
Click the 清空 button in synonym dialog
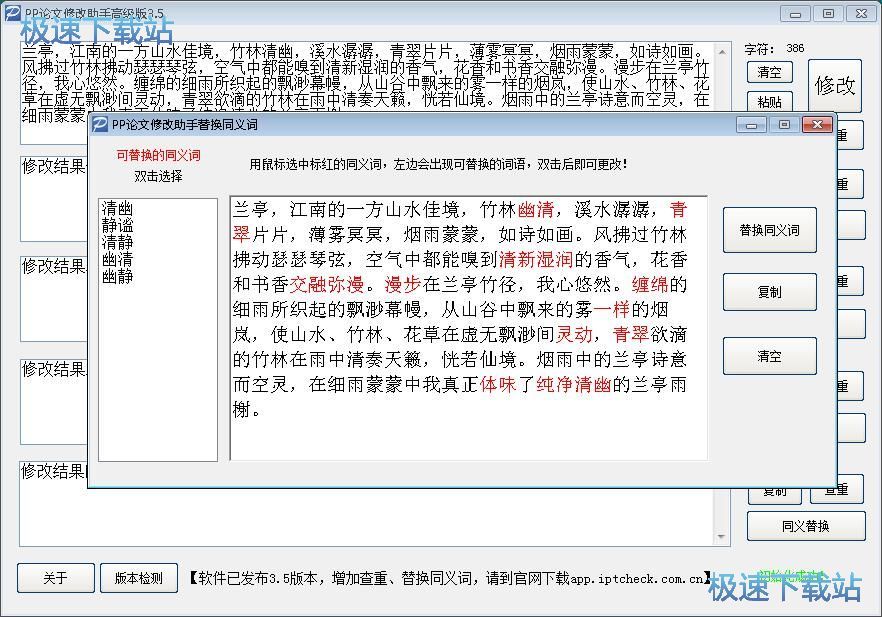pyautogui.click(x=770, y=356)
